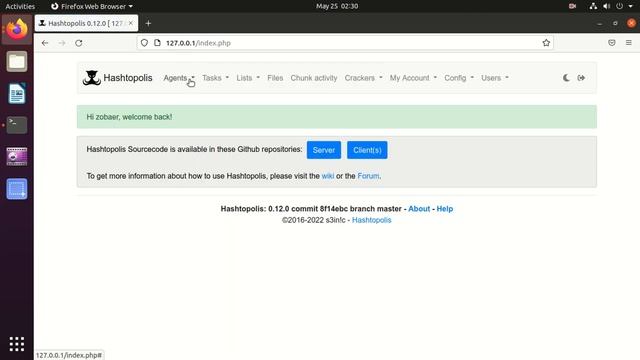Click the Client(s) repository button
The width and height of the screenshot is (640, 360).
pyautogui.click(x=367, y=150)
